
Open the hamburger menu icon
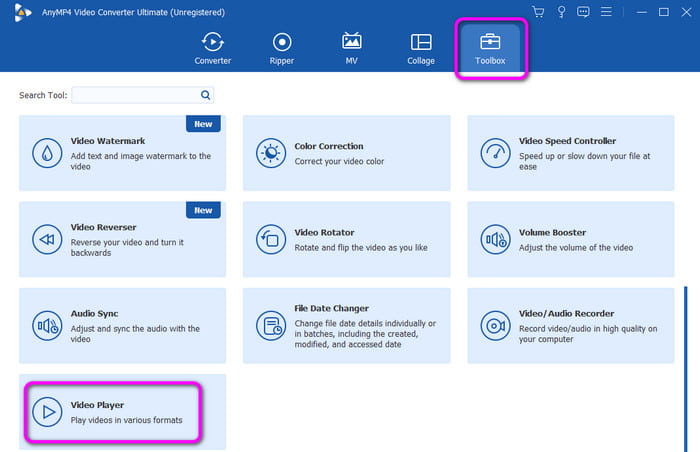606,12
